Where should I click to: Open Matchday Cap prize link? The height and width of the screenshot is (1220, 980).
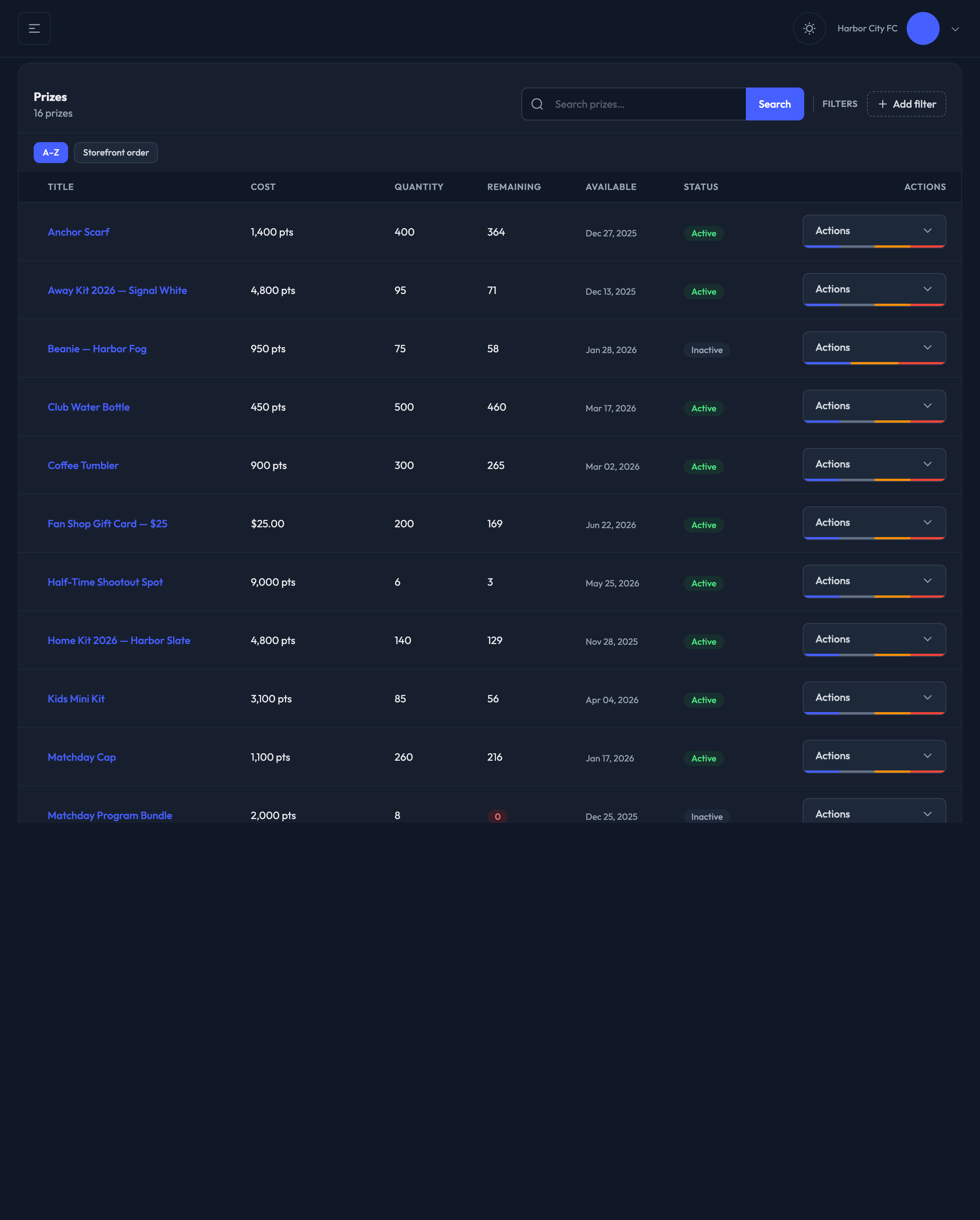click(82, 757)
